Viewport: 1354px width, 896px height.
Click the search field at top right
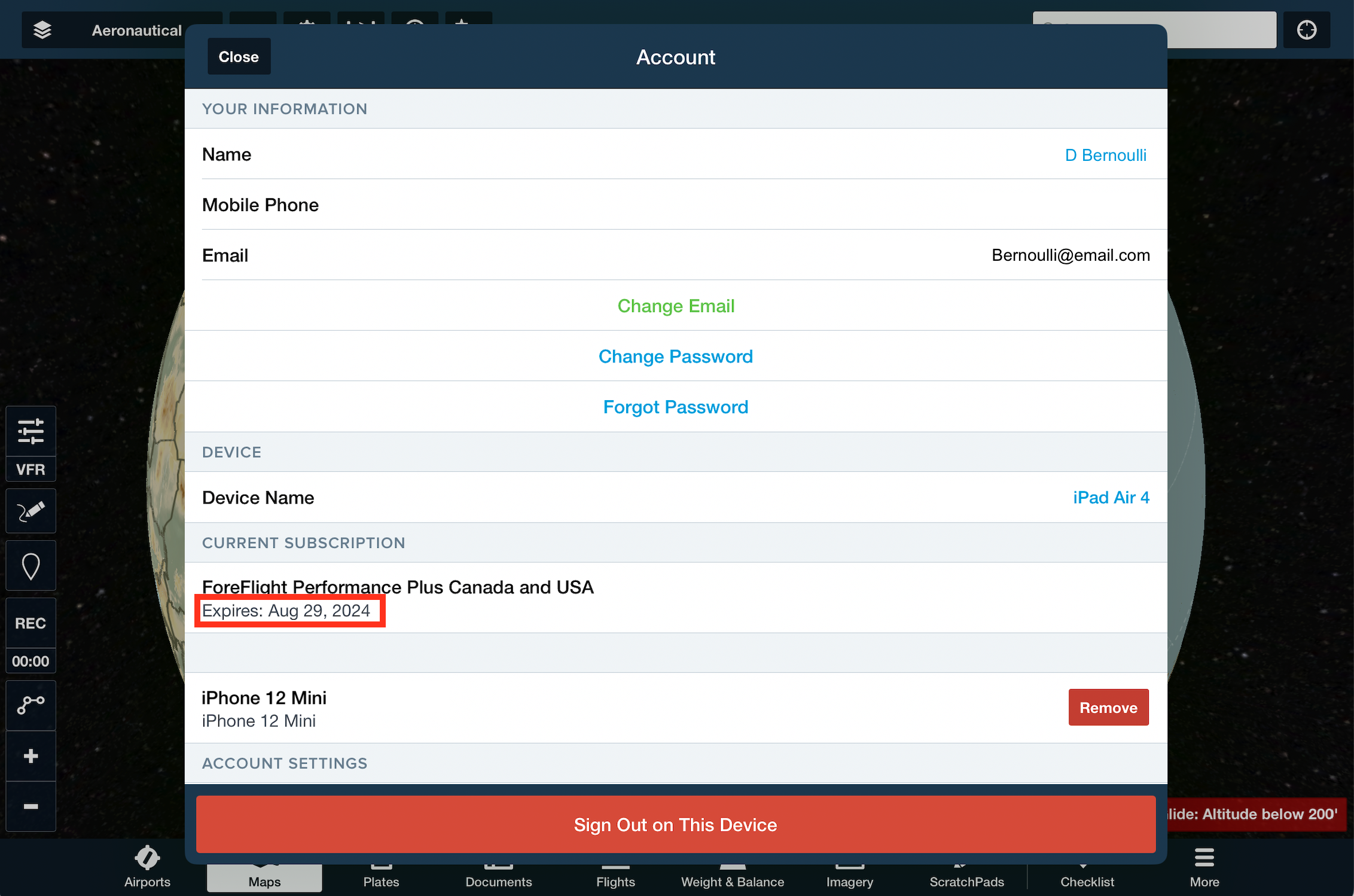(x=1222, y=30)
